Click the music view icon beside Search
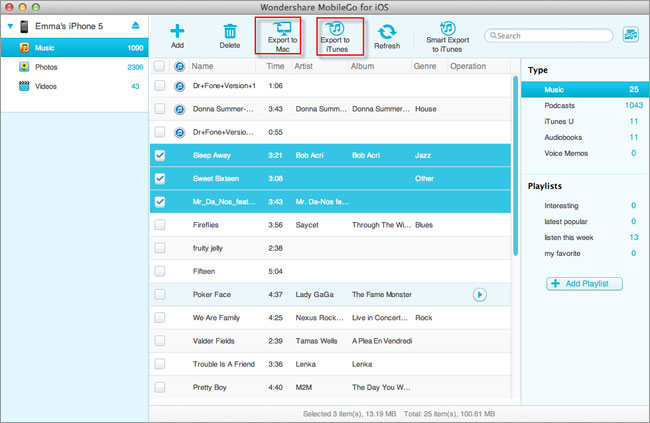 (631, 35)
